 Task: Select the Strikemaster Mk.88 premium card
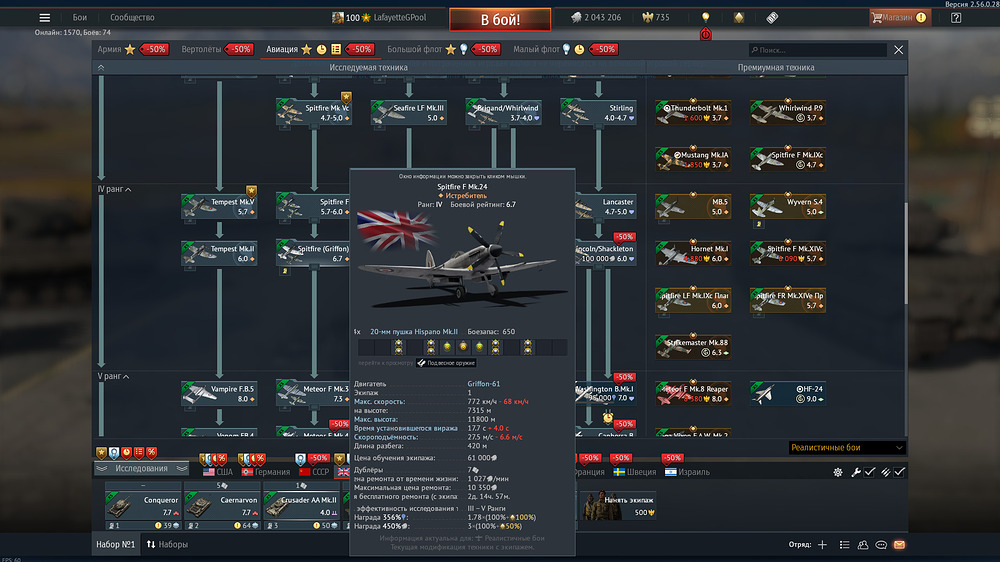coord(693,347)
